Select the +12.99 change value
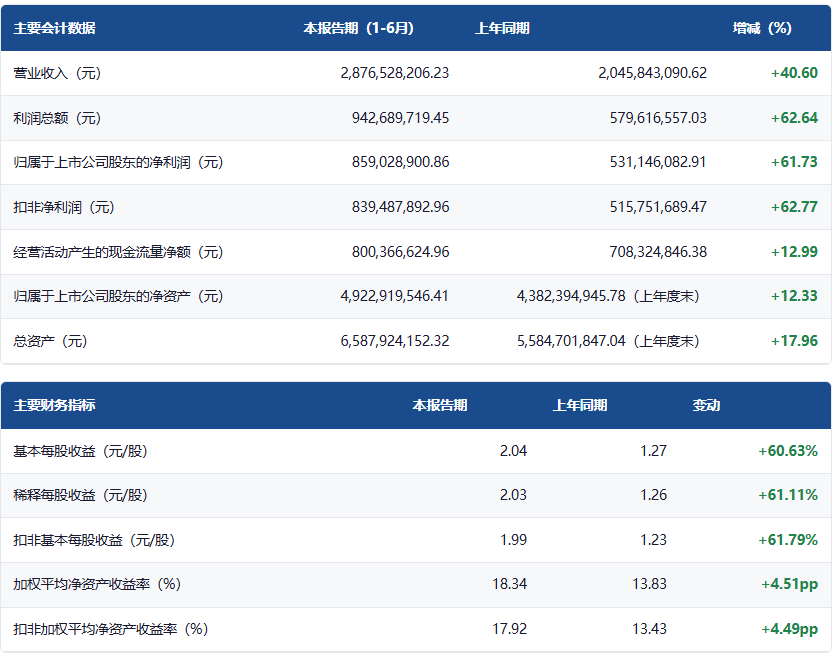This screenshot has width=836, height=656. 794,252
